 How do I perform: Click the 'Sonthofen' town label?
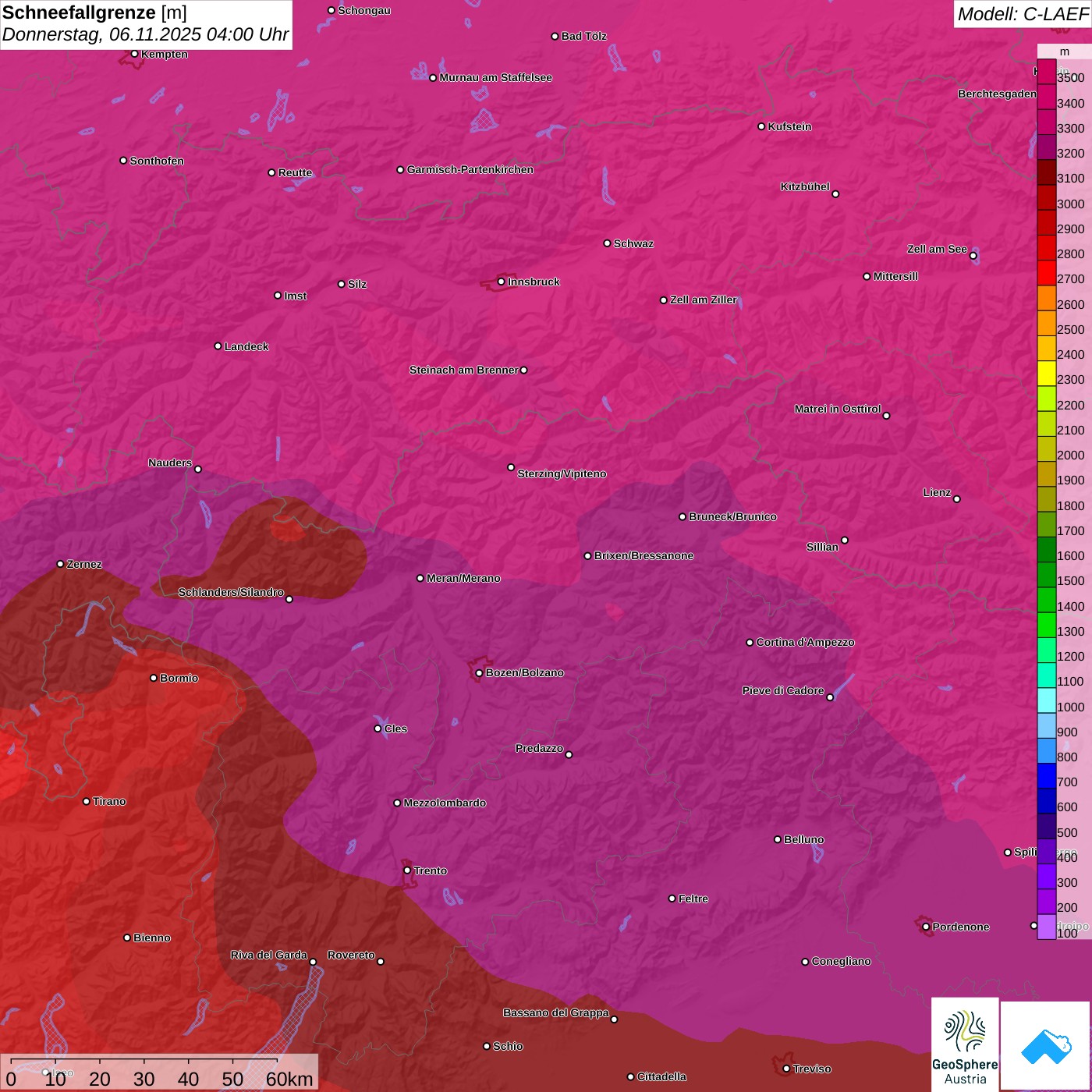157,161
